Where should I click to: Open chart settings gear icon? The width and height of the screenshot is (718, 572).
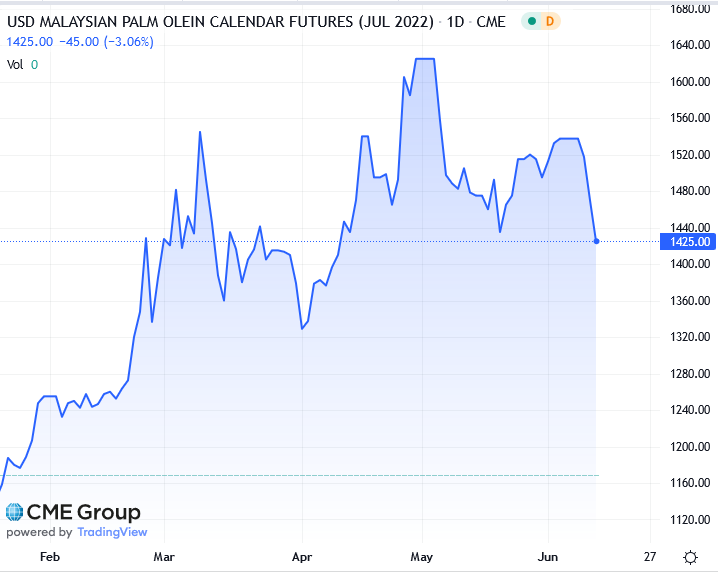pos(690,557)
